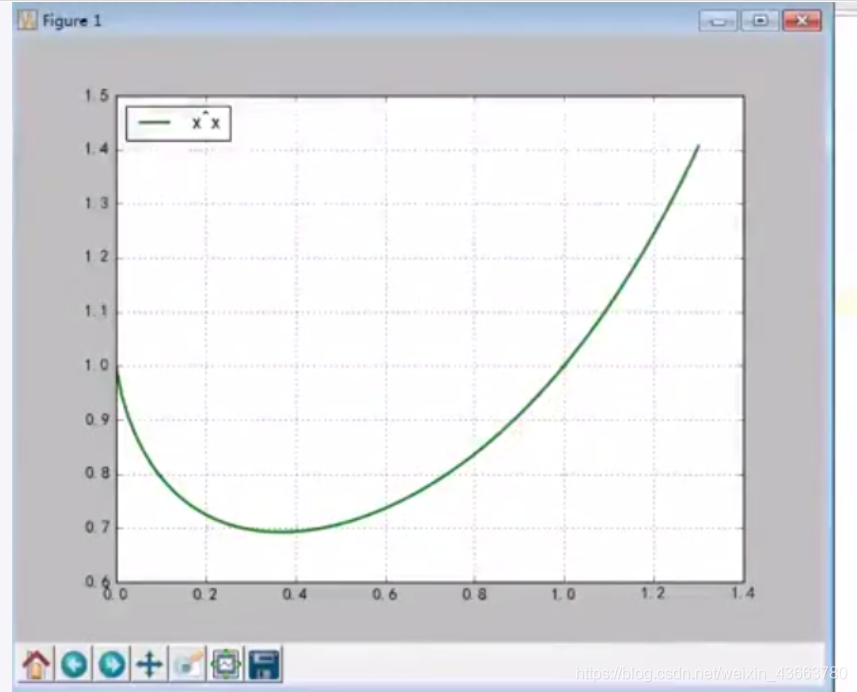Click x-axis label 0.4
This screenshot has height=692, width=857.
(x=295, y=594)
